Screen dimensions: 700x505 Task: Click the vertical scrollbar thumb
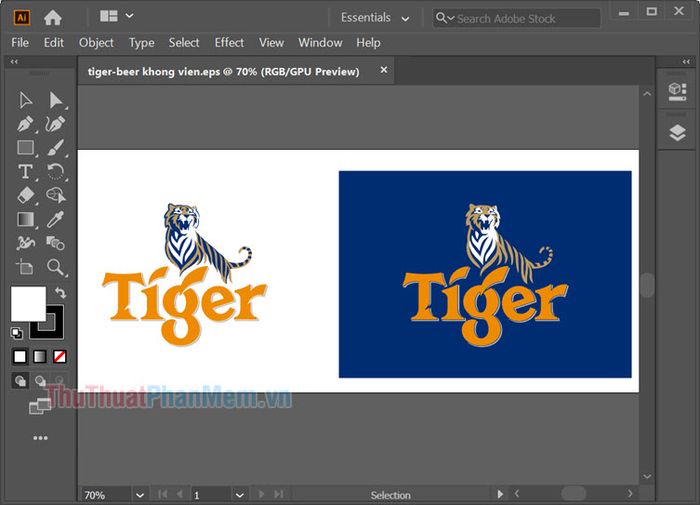[647, 284]
